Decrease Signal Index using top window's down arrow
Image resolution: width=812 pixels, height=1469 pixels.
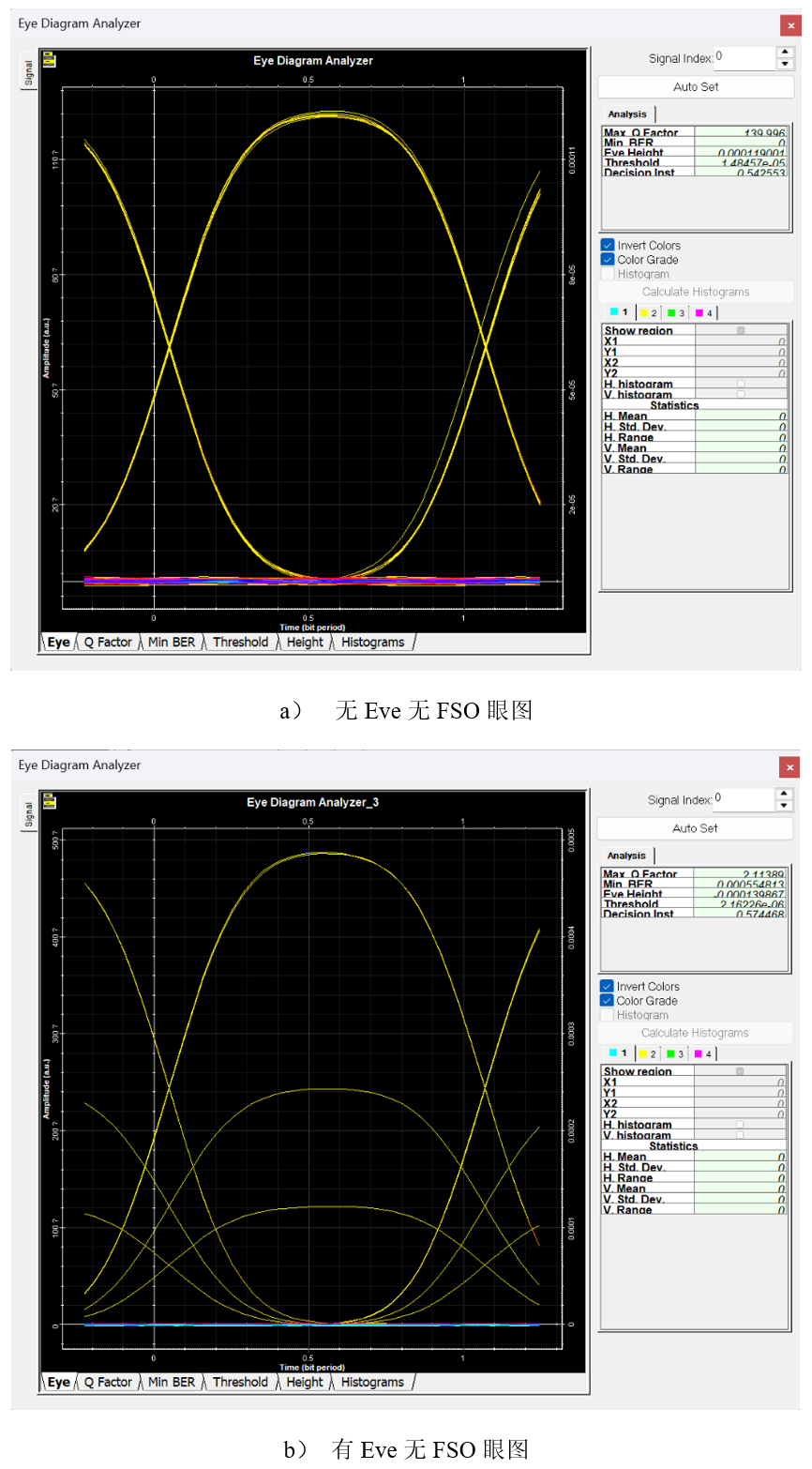(785, 65)
